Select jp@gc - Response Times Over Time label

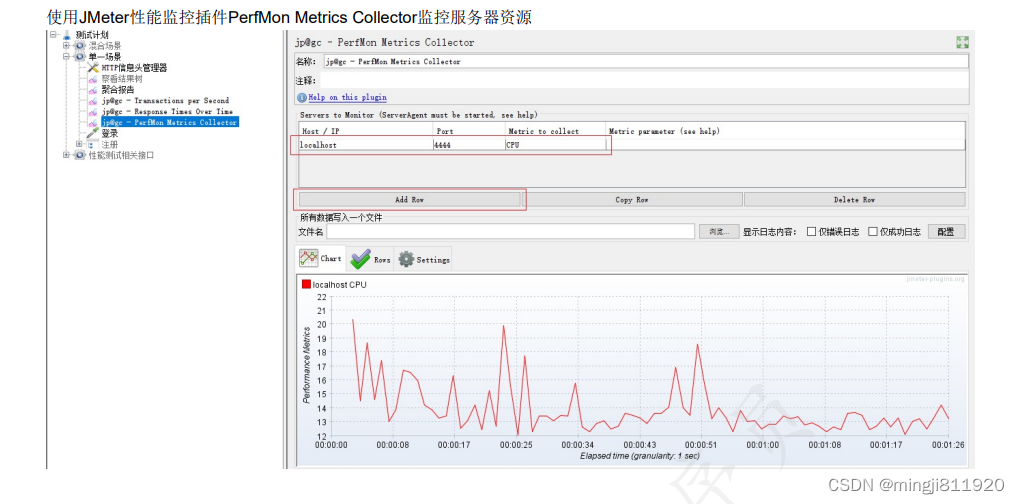click(x=167, y=111)
